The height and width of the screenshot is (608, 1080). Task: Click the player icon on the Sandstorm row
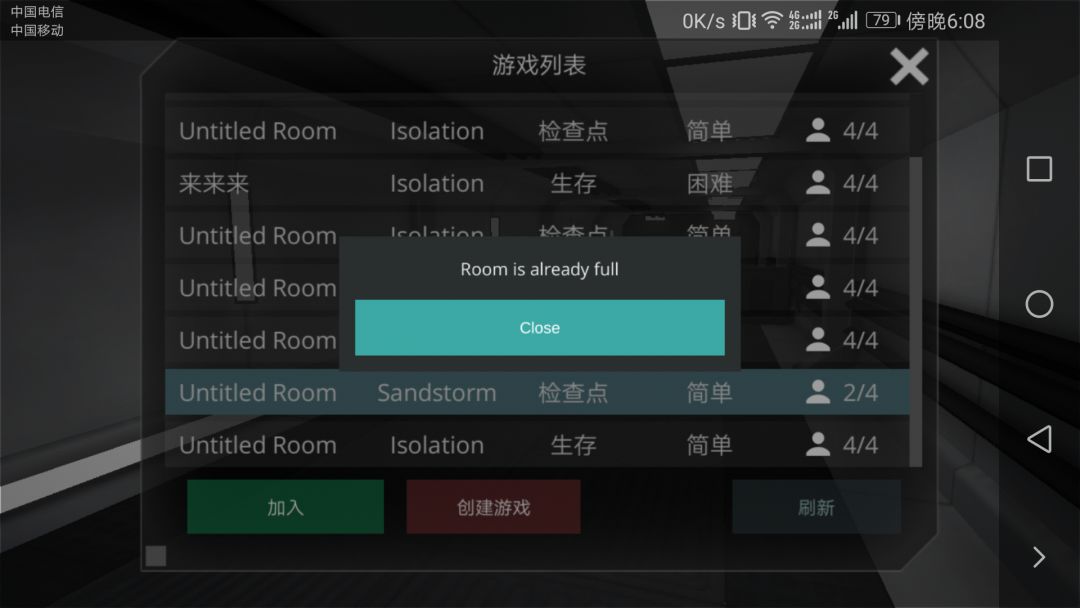tap(818, 392)
